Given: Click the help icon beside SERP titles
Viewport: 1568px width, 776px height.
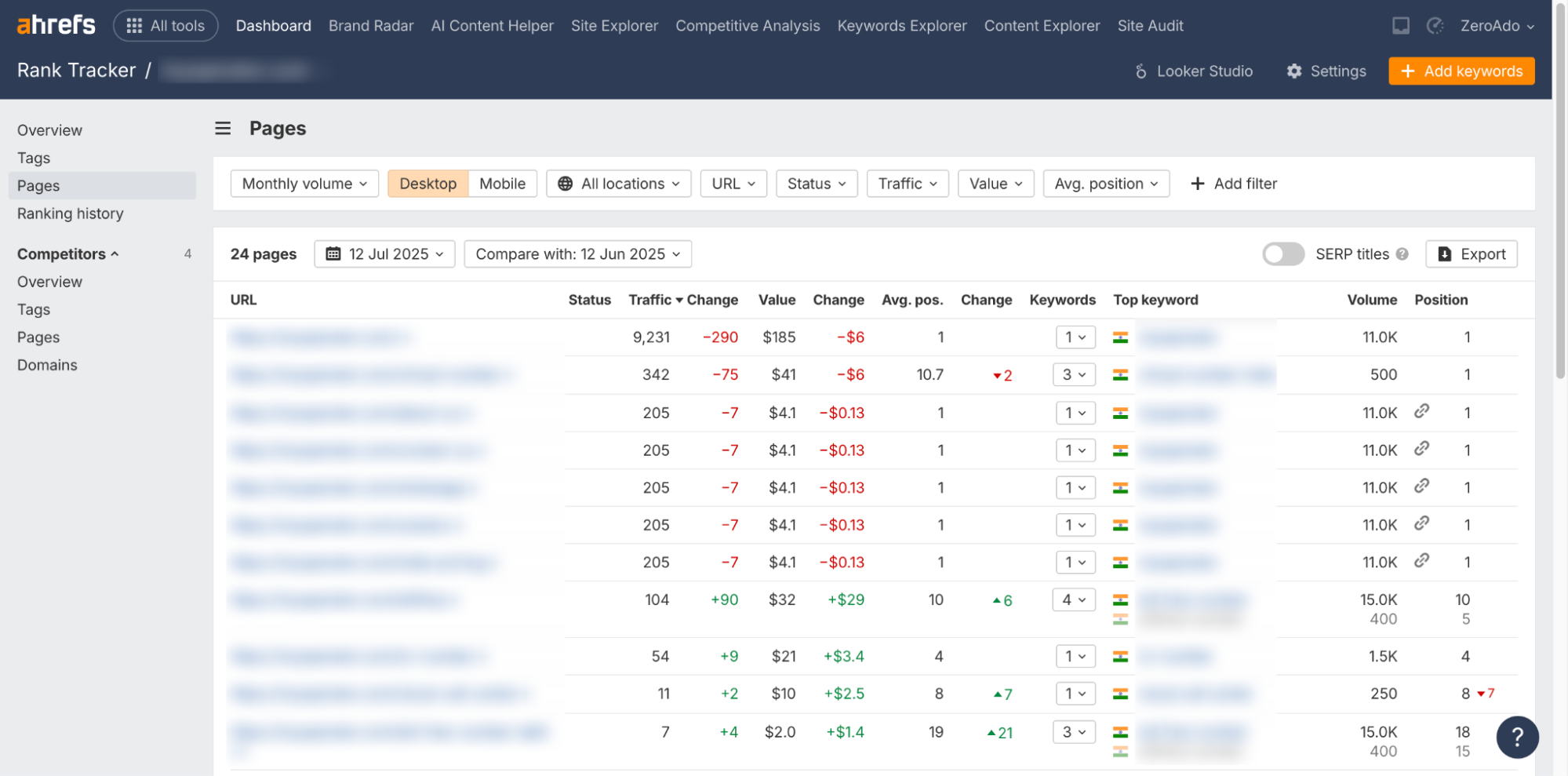Looking at the screenshot, I should point(1402,254).
